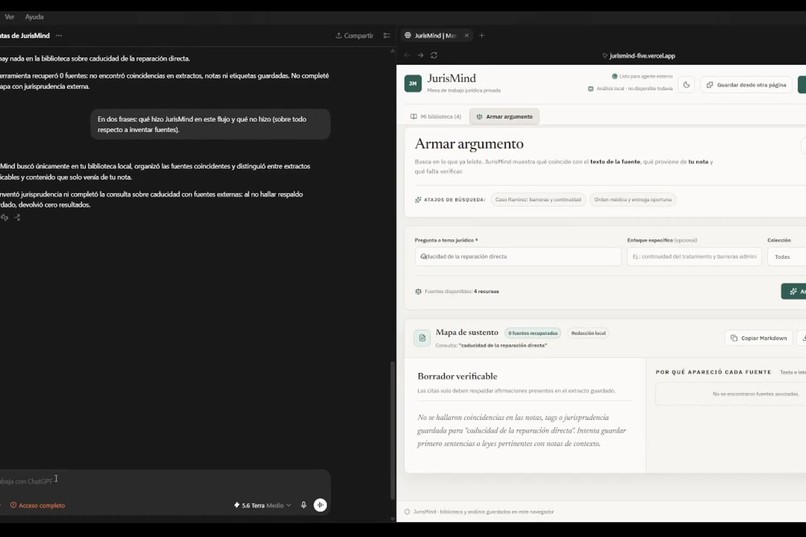The height and width of the screenshot is (537, 806).
Task: Select the Orden médica y entrega oportuna chip
Action: (633, 199)
